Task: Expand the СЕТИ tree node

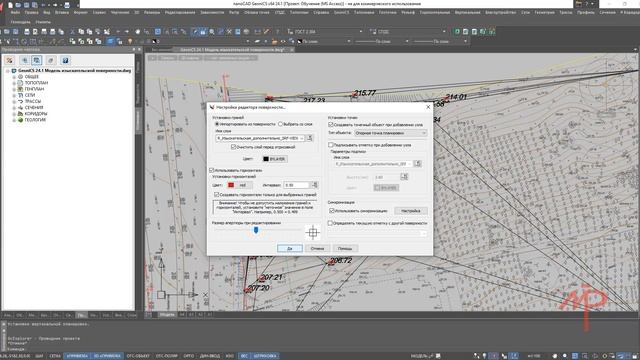Action: (x=14, y=95)
